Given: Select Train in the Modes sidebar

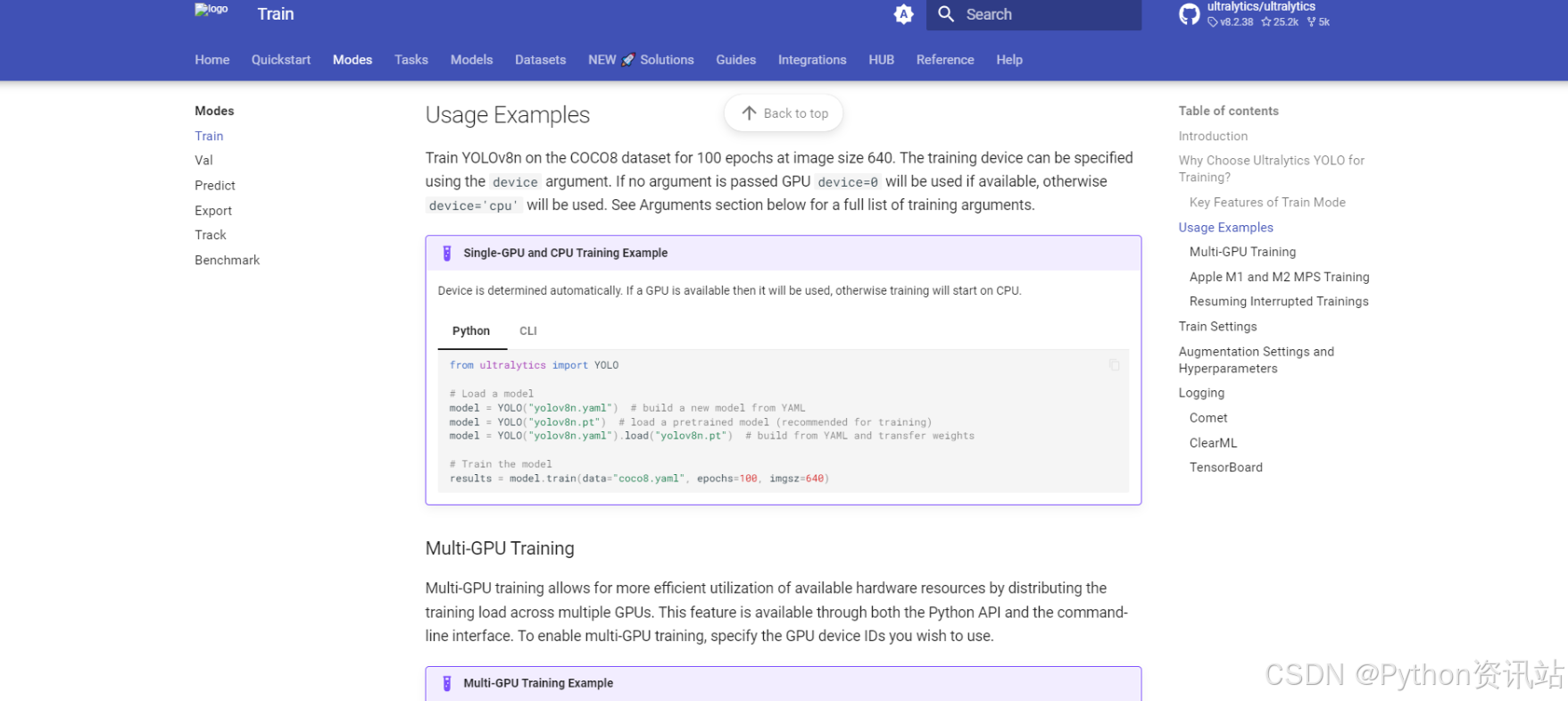Looking at the screenshot, I should [x=209, y=136].
